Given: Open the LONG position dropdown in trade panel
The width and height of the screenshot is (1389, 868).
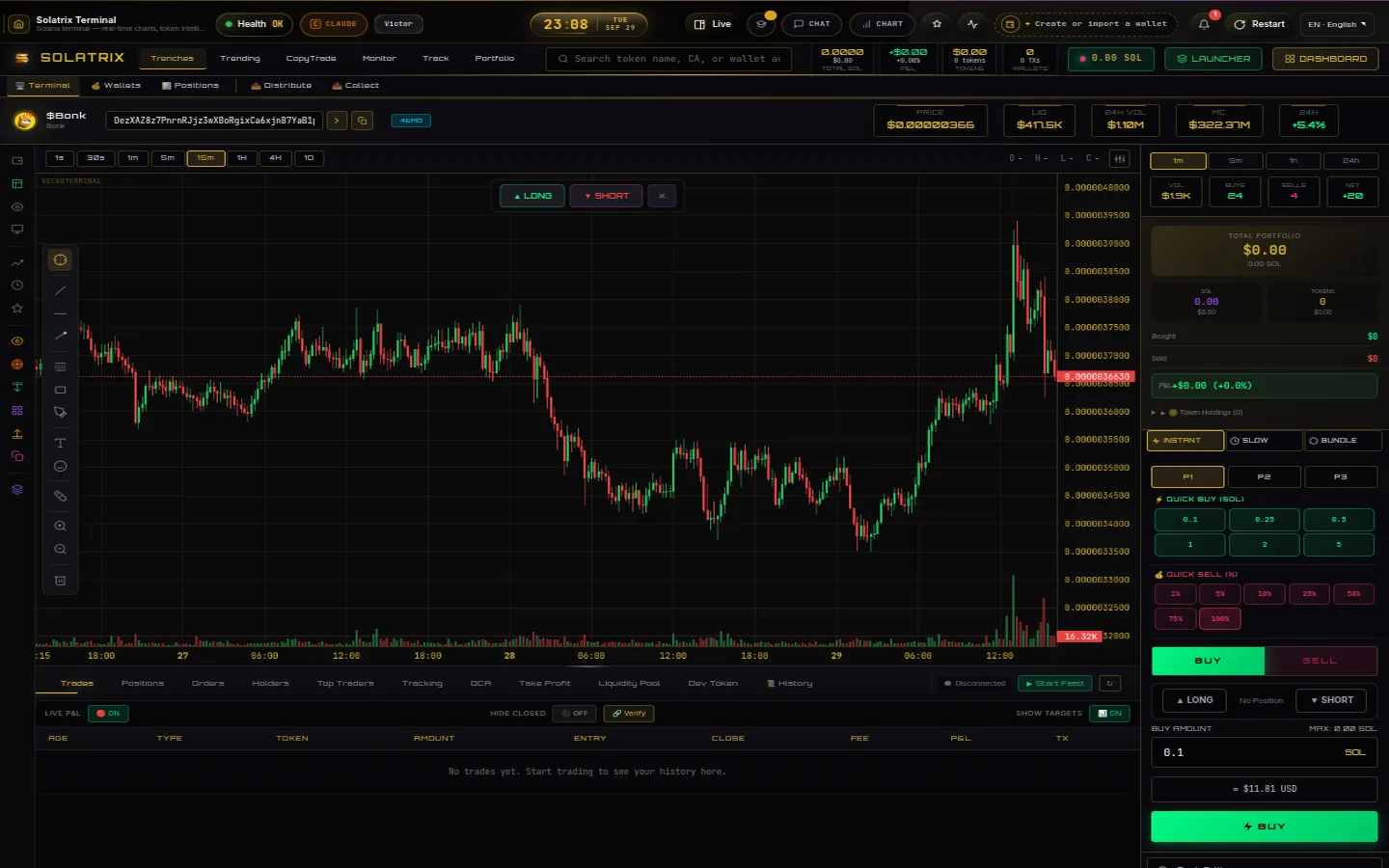Looking at the screenshot, I should click(1194, 700).
